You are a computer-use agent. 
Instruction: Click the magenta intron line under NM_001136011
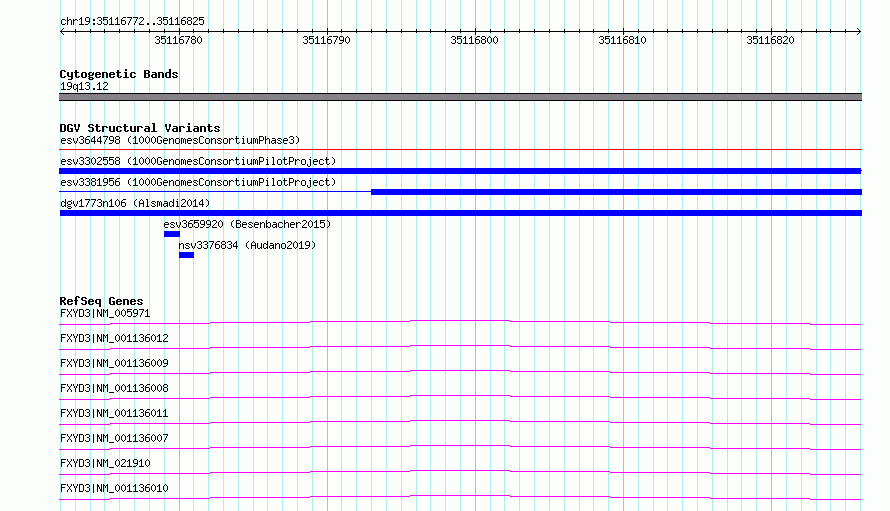click(x=460, y=422)
